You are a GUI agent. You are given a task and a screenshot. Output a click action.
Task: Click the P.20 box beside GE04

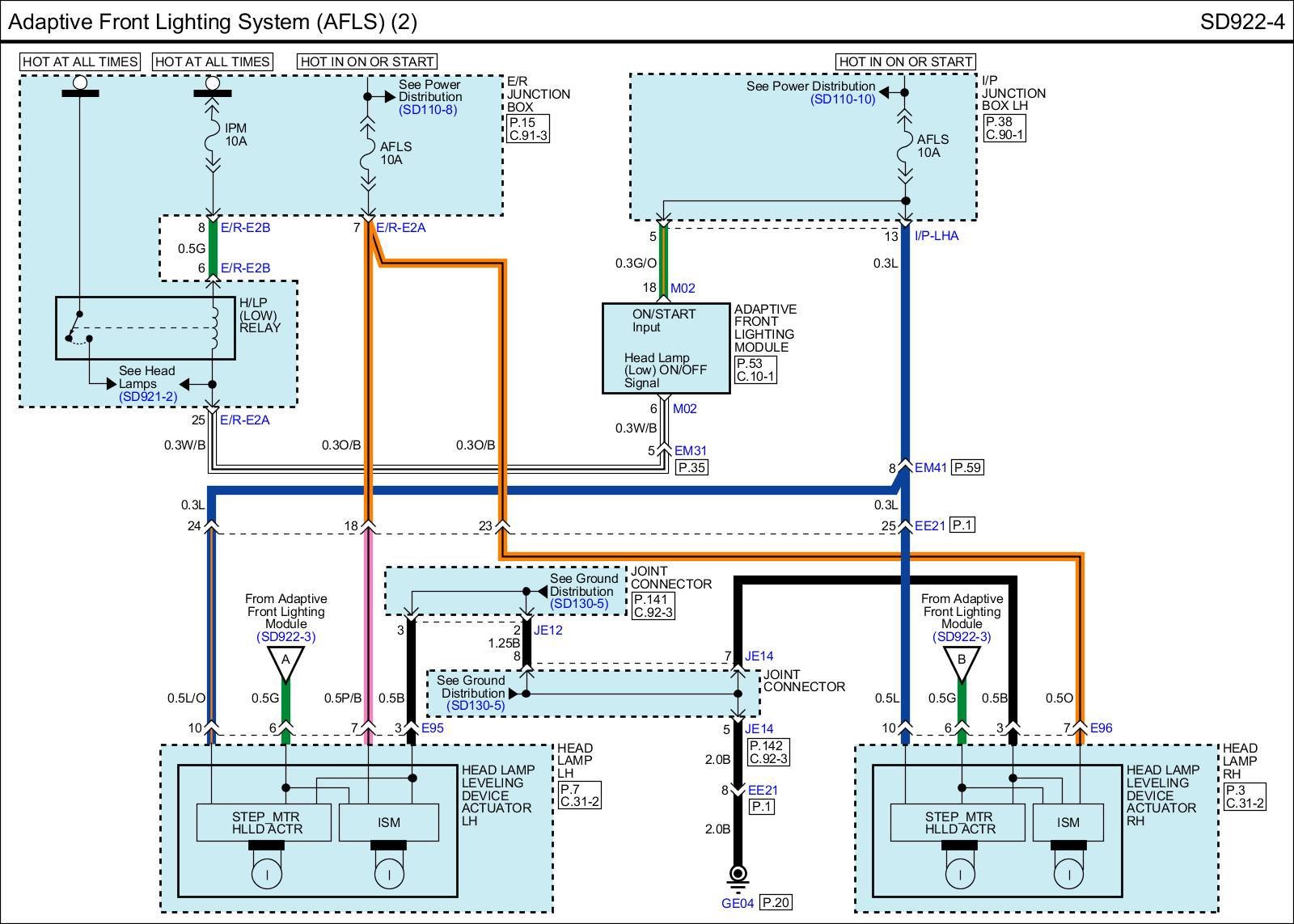(775, 903)
